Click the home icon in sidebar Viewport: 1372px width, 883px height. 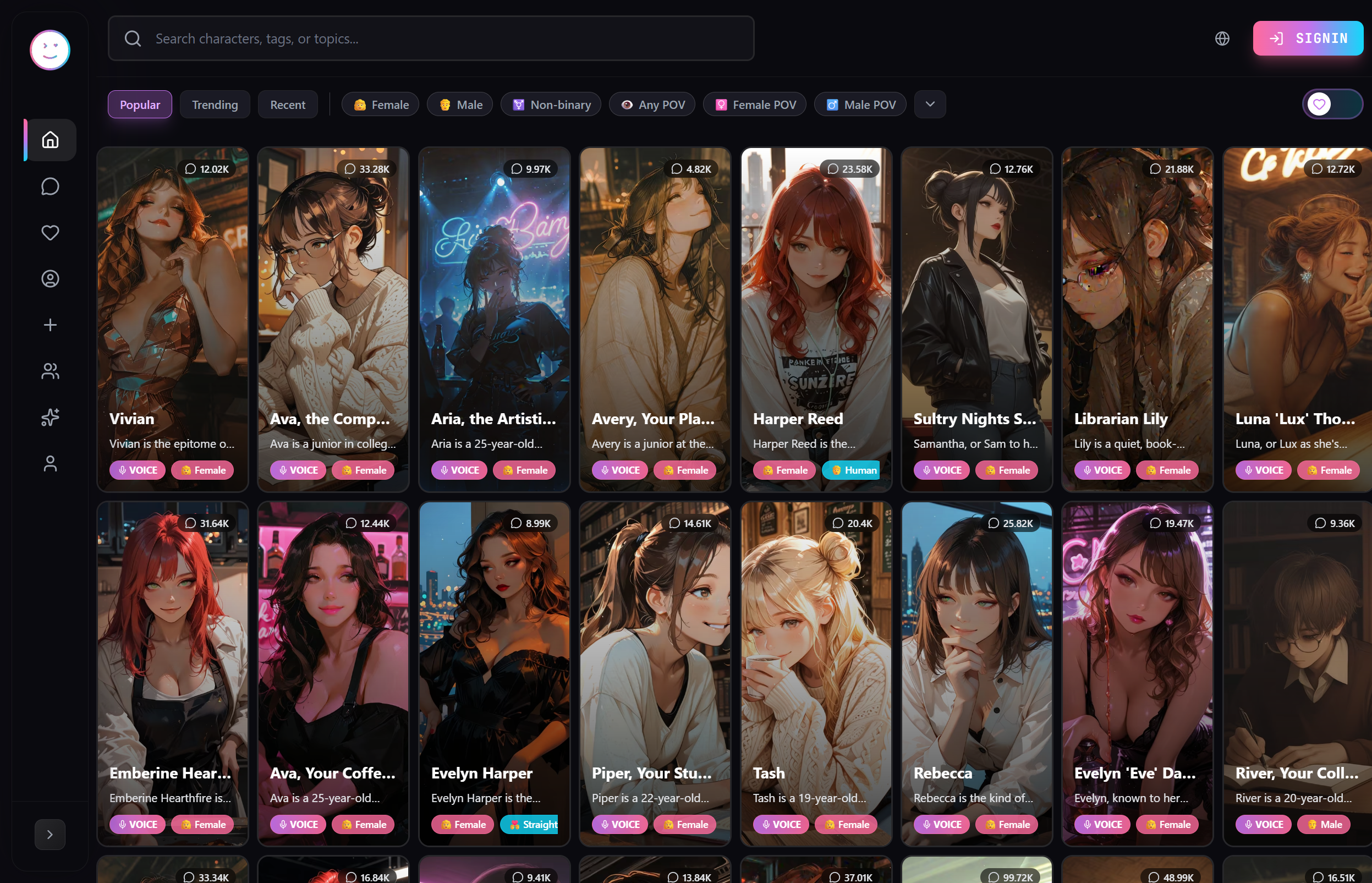(50, 140)
